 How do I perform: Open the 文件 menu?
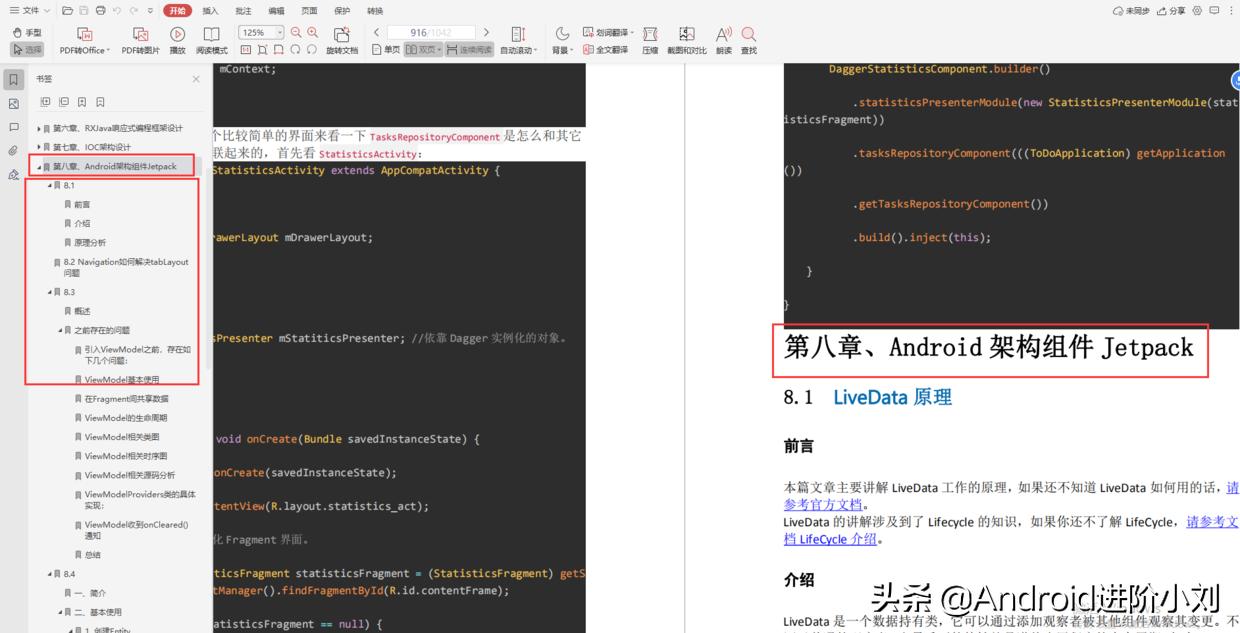tap(27, 10)
